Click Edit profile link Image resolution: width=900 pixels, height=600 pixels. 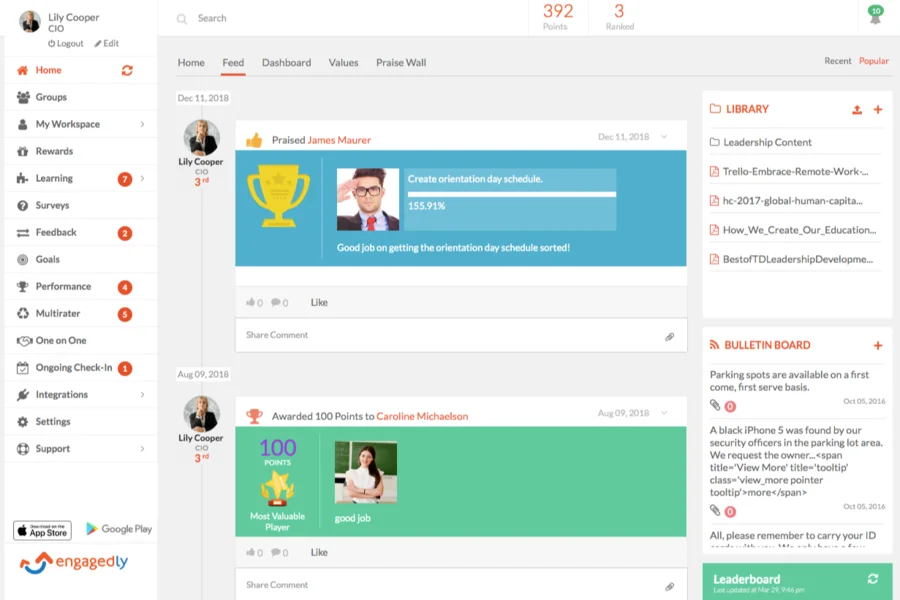(x=107, y=44)
